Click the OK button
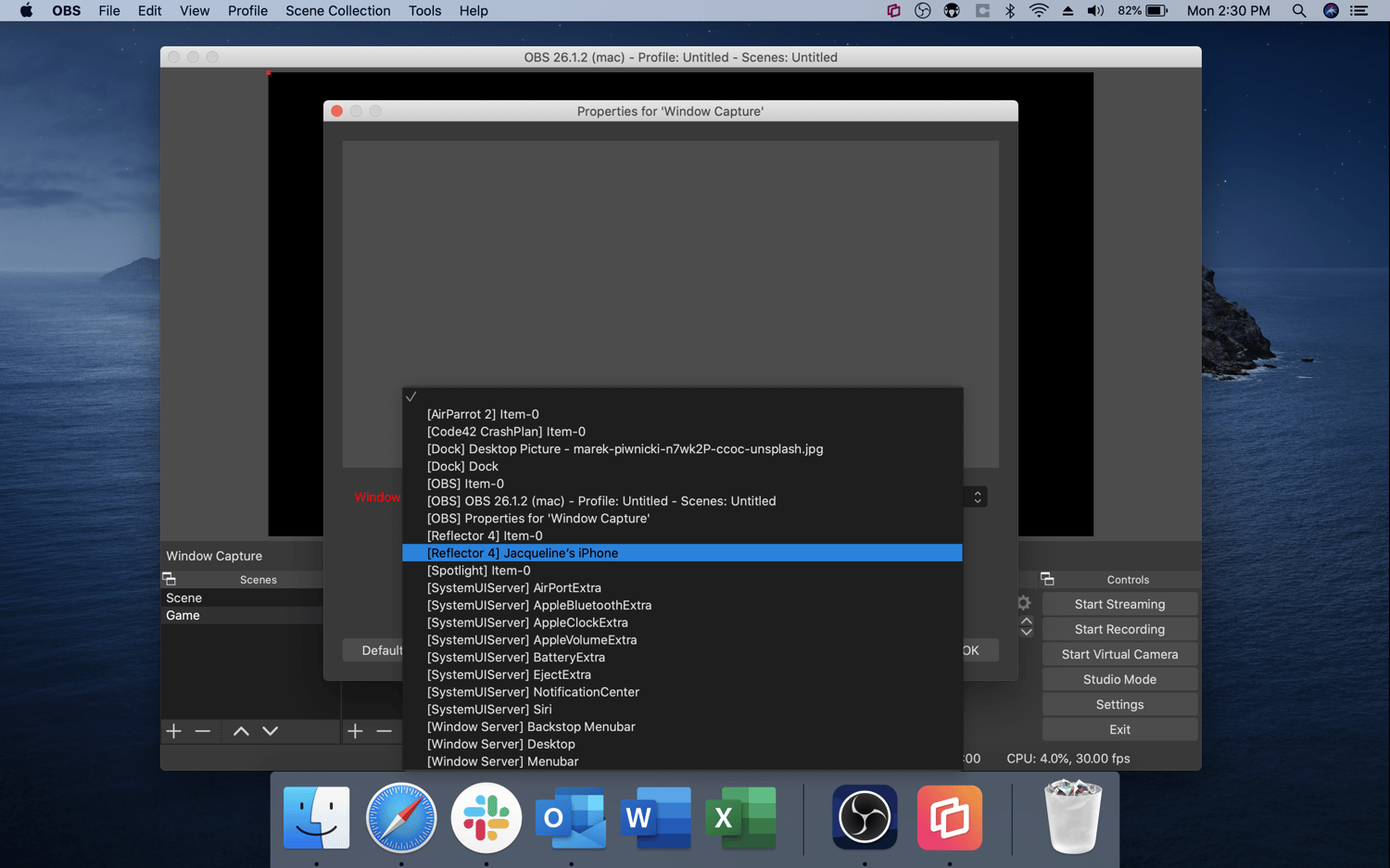 point(976,649)
